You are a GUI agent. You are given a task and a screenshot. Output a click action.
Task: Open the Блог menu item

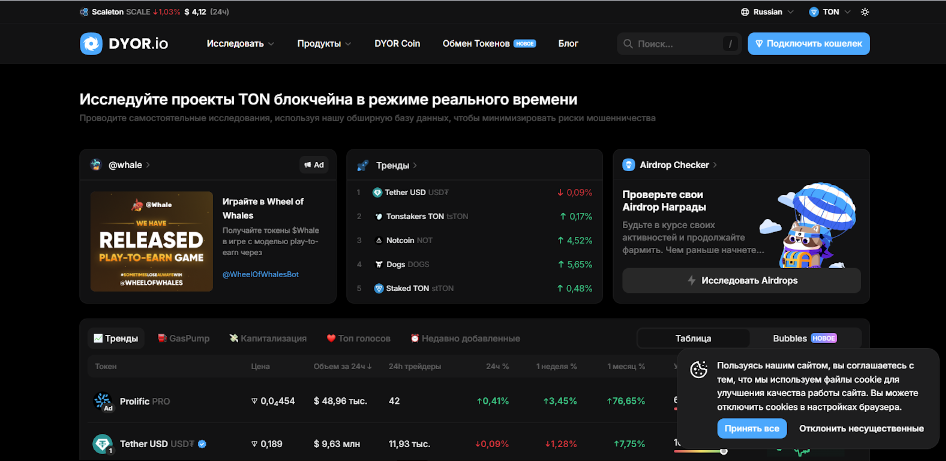pyautogui.click(x=568, y=43)
